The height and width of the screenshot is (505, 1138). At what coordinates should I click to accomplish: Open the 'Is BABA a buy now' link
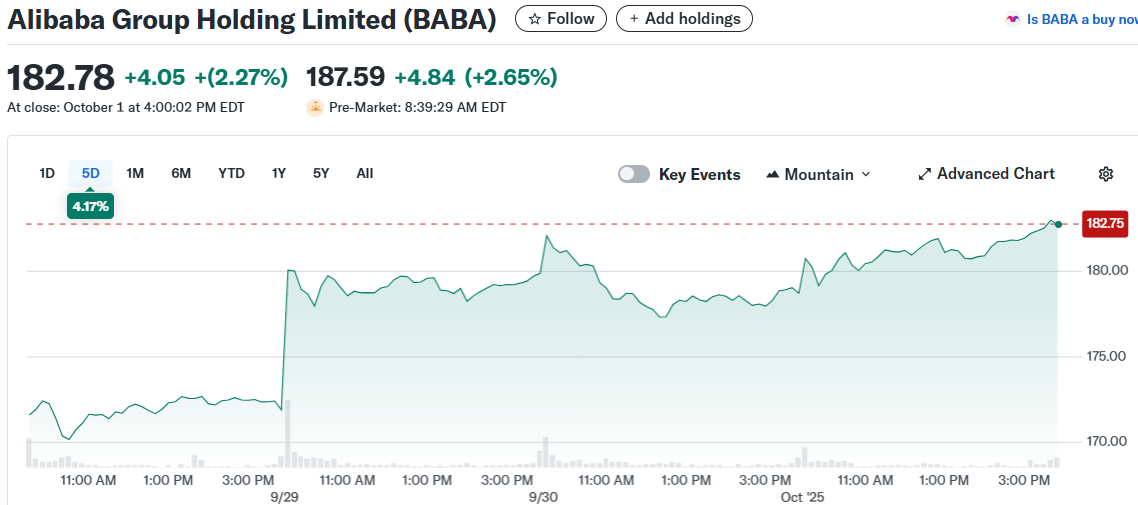pos(1080,19)
